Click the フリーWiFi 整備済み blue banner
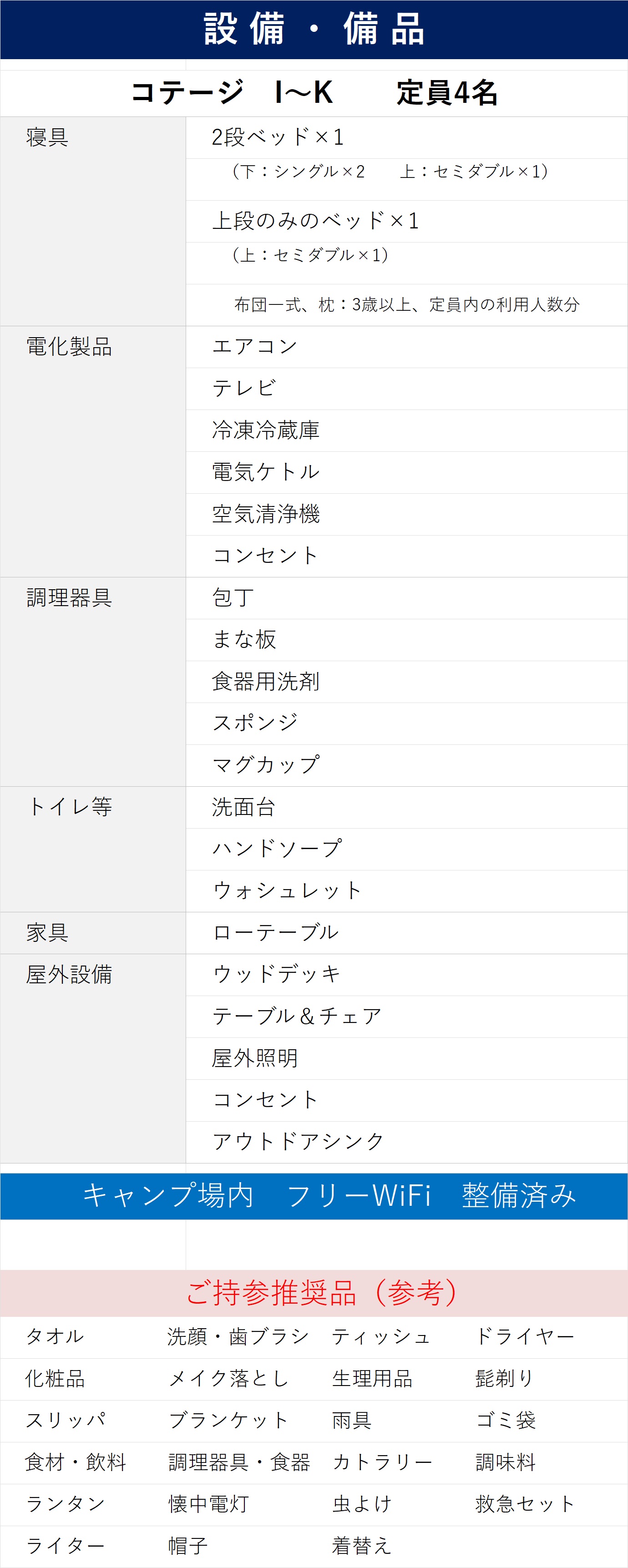 coord(329,1196)
